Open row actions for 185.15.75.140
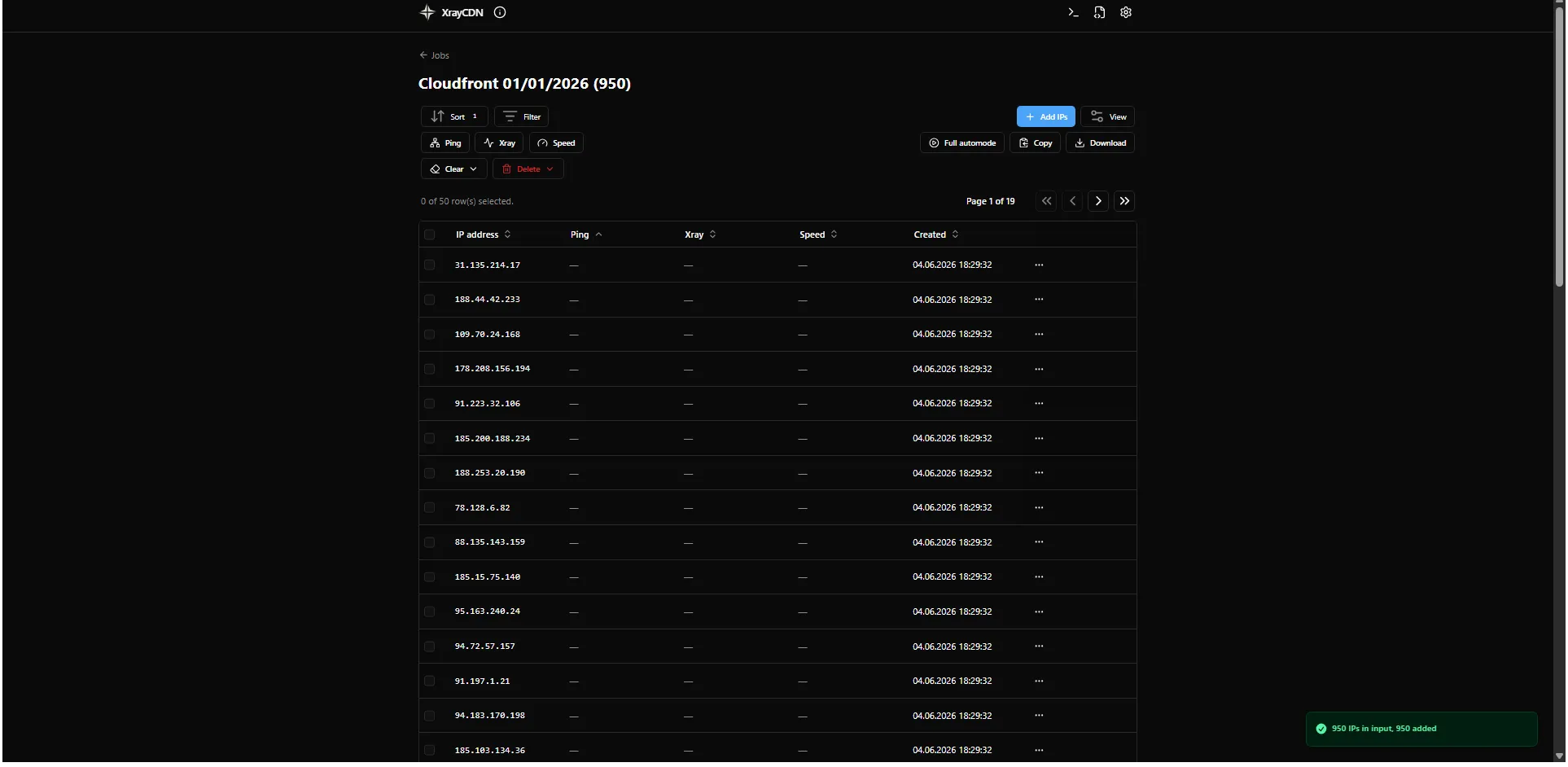1568x767 pixels. point(1039,577)
